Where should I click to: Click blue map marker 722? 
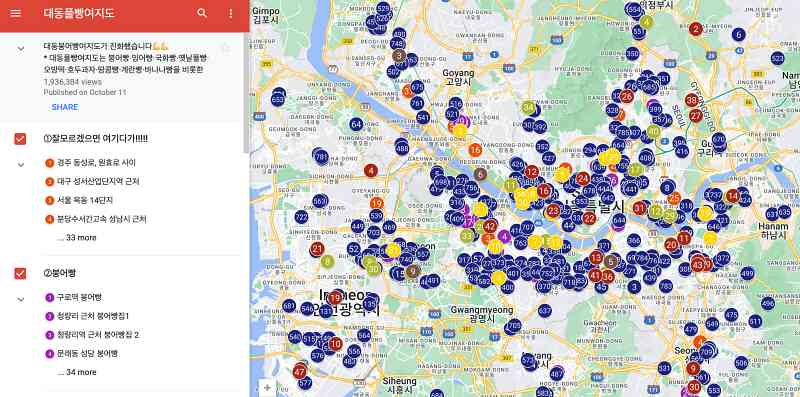coord(302,217)
